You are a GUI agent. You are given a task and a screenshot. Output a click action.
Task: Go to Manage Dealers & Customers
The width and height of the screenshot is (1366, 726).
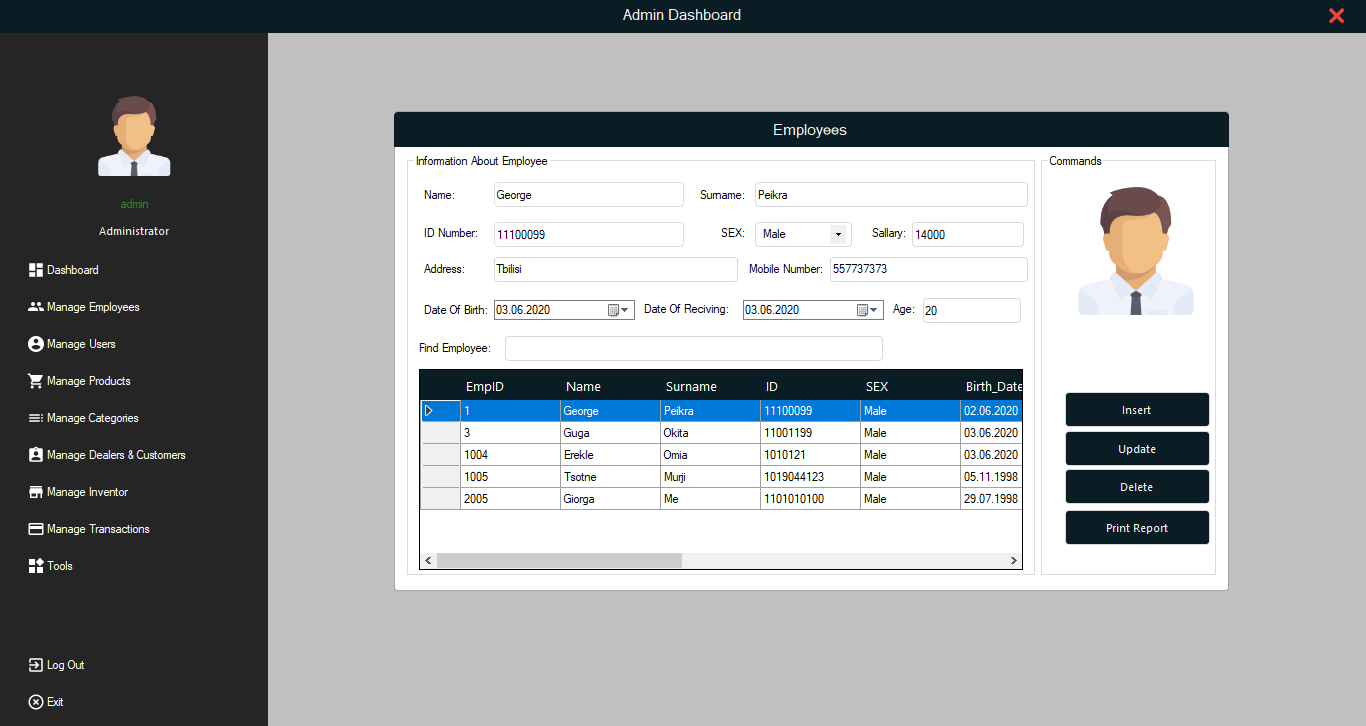click(x=116, y=455)
